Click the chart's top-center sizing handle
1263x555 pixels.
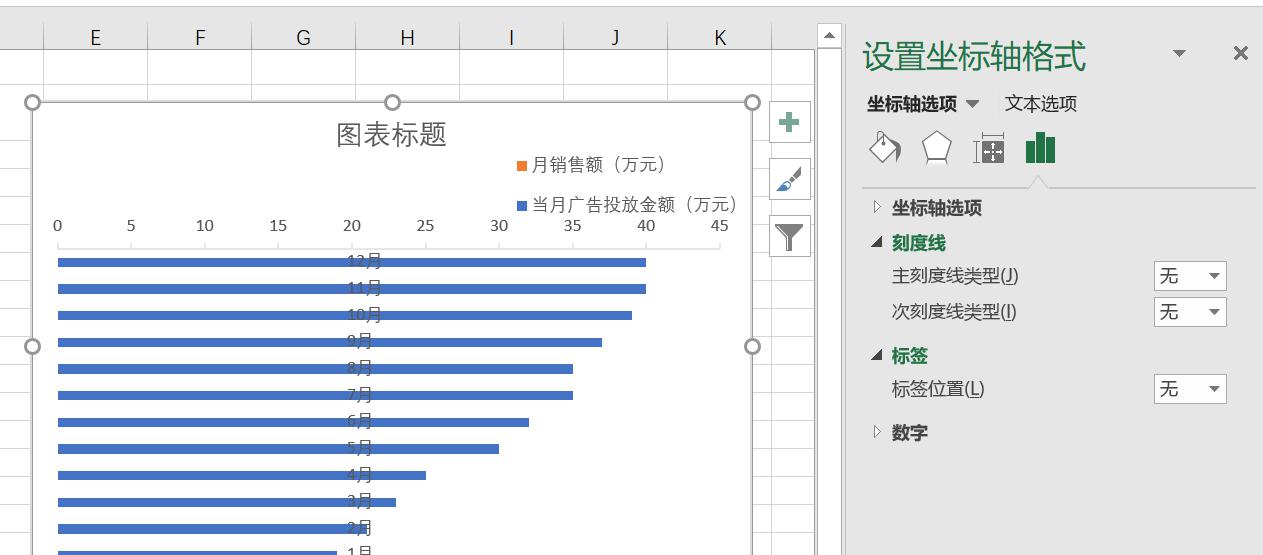pos(392,102)
